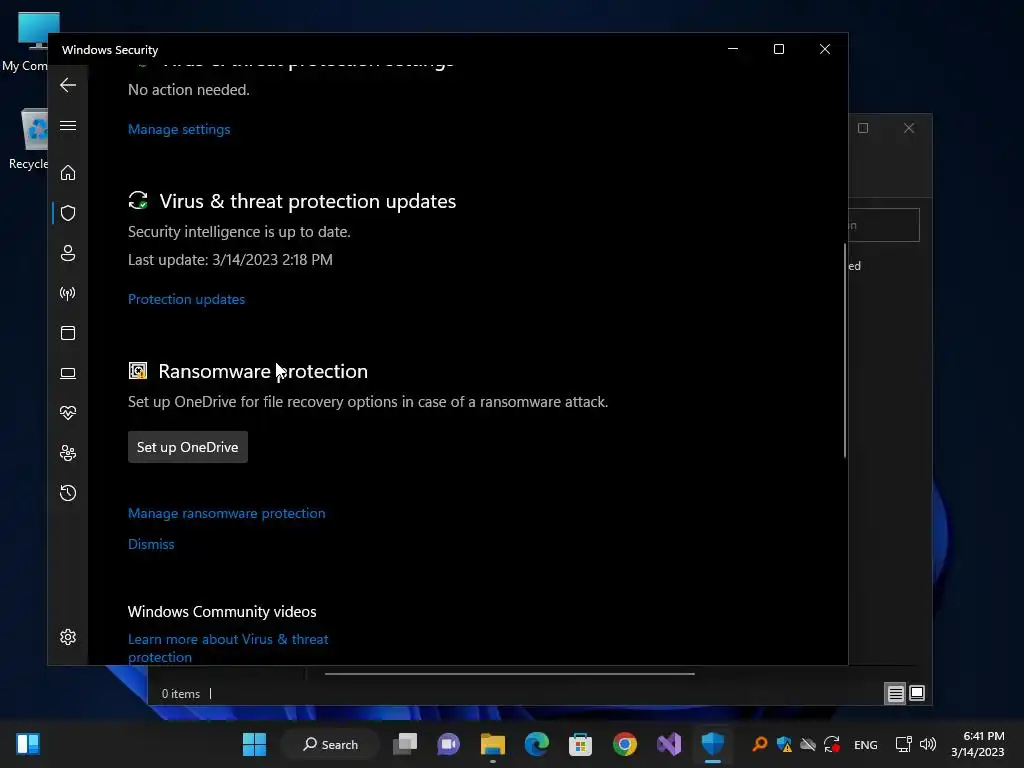The width and height of the screenshot is (1024, 768).
Task: Open Manage ransomware protection link
Action: (x=227, y=513)
